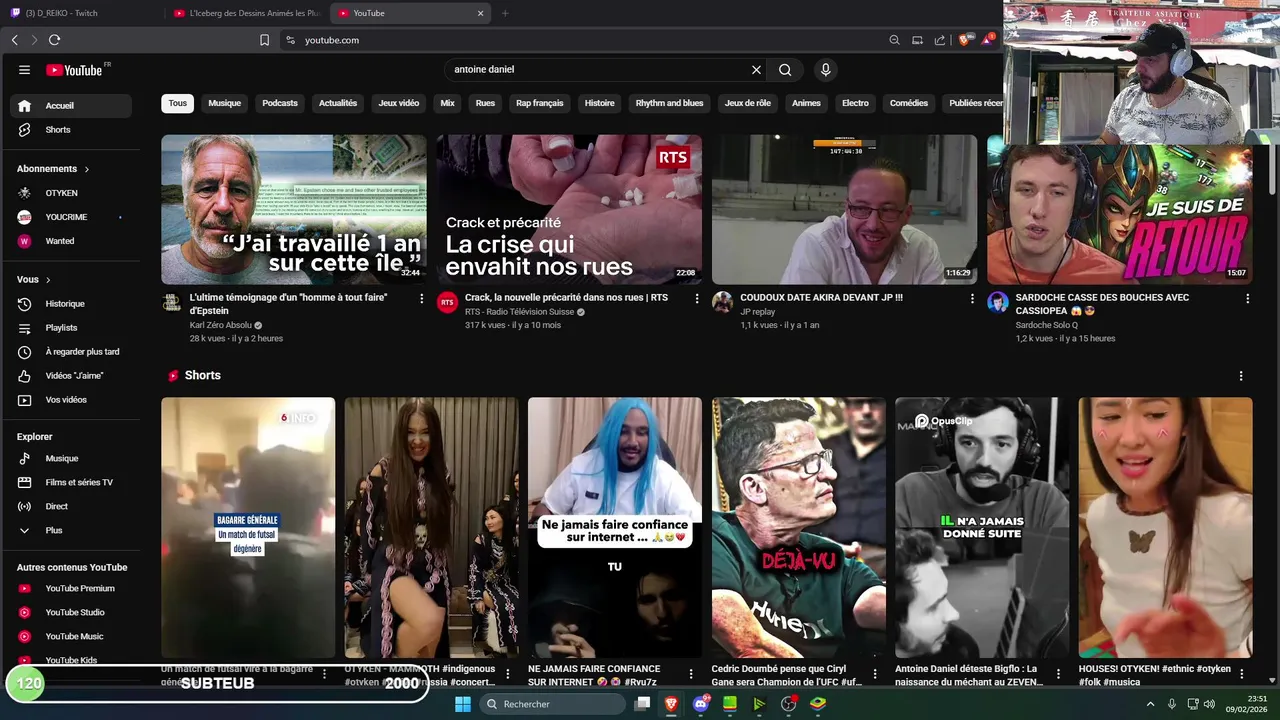Bookmark this page in the toolbar
This screenshot has width=1280, height=720.
(x=264, y=40)
